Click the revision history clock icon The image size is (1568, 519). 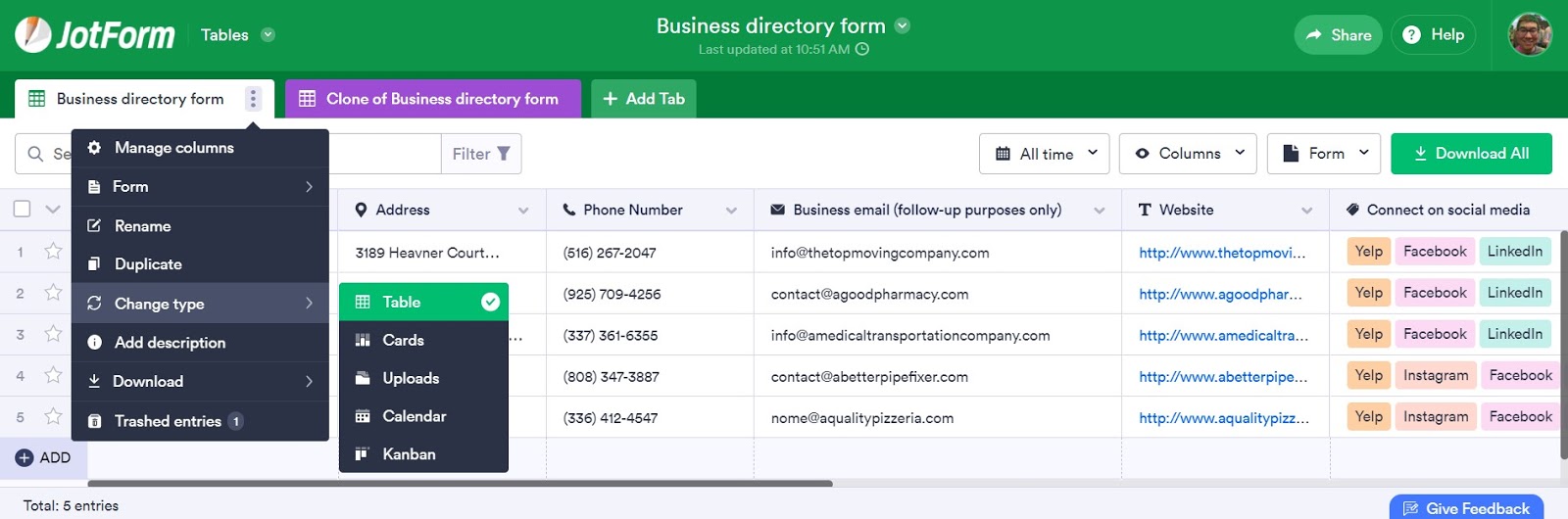point(862,49)
